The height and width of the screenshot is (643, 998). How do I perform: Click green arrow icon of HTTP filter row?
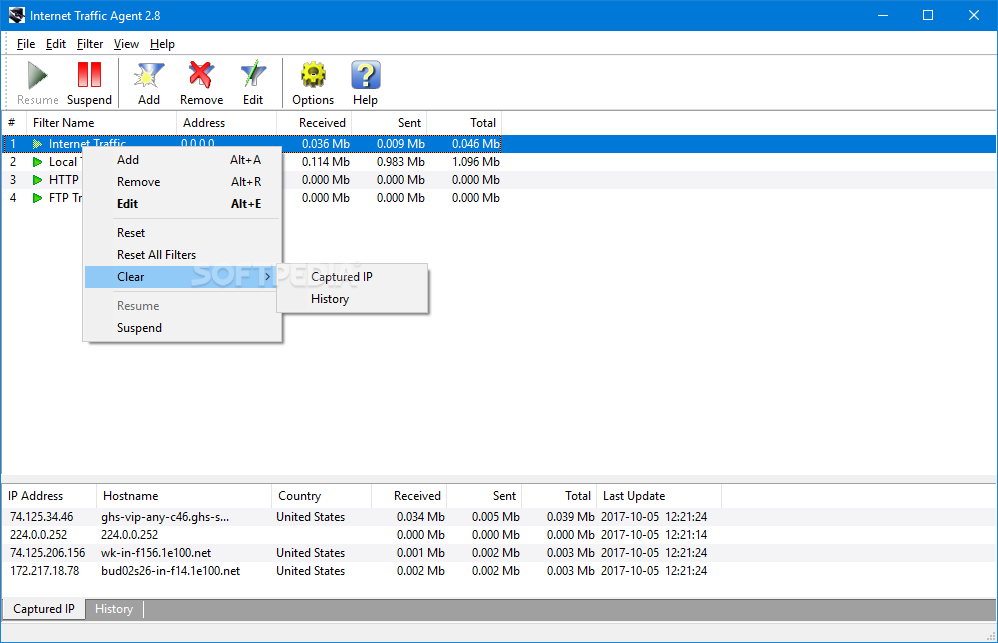[38, 180]
